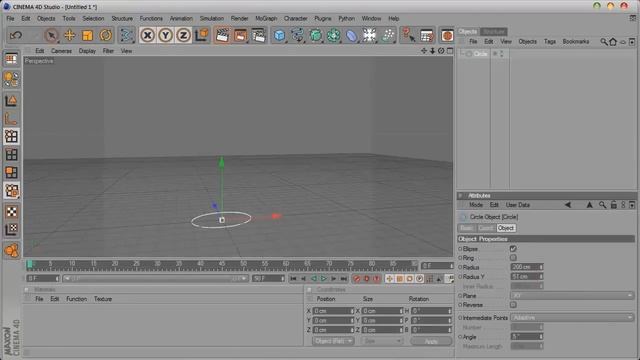Open the Intermediate Points dropdown

(x=572, y=318)
